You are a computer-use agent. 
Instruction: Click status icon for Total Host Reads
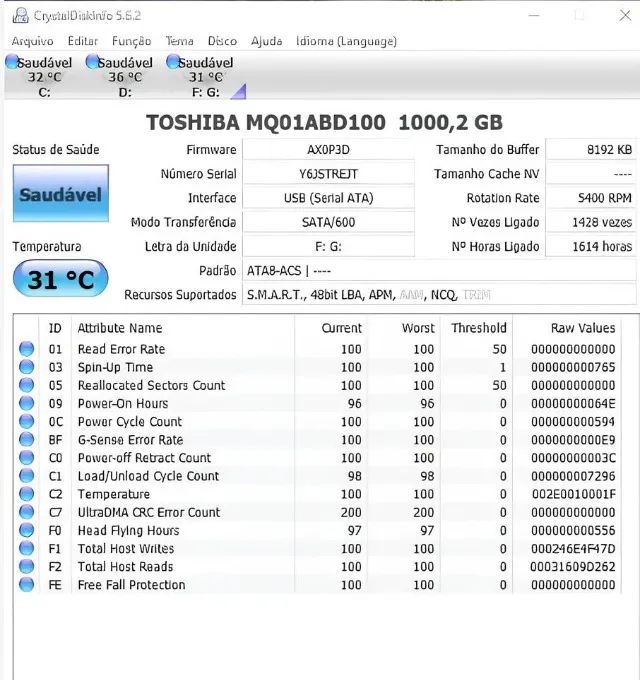point(26,567)
